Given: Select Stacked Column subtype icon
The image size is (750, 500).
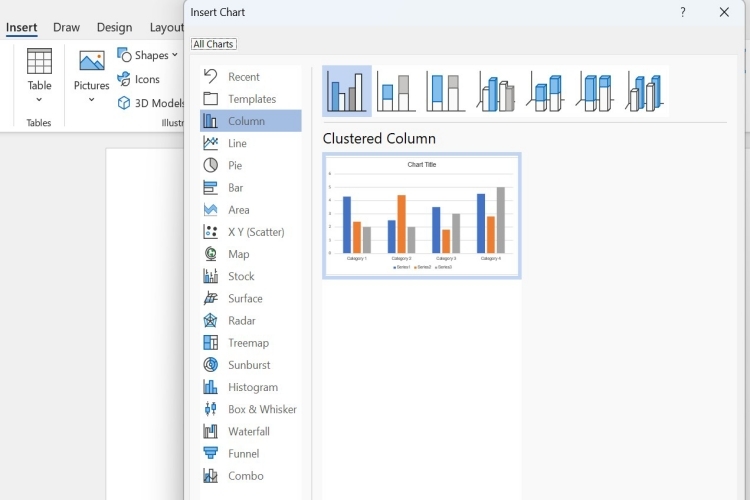Looking at the screenshot, I should click(x=396, y=91).
